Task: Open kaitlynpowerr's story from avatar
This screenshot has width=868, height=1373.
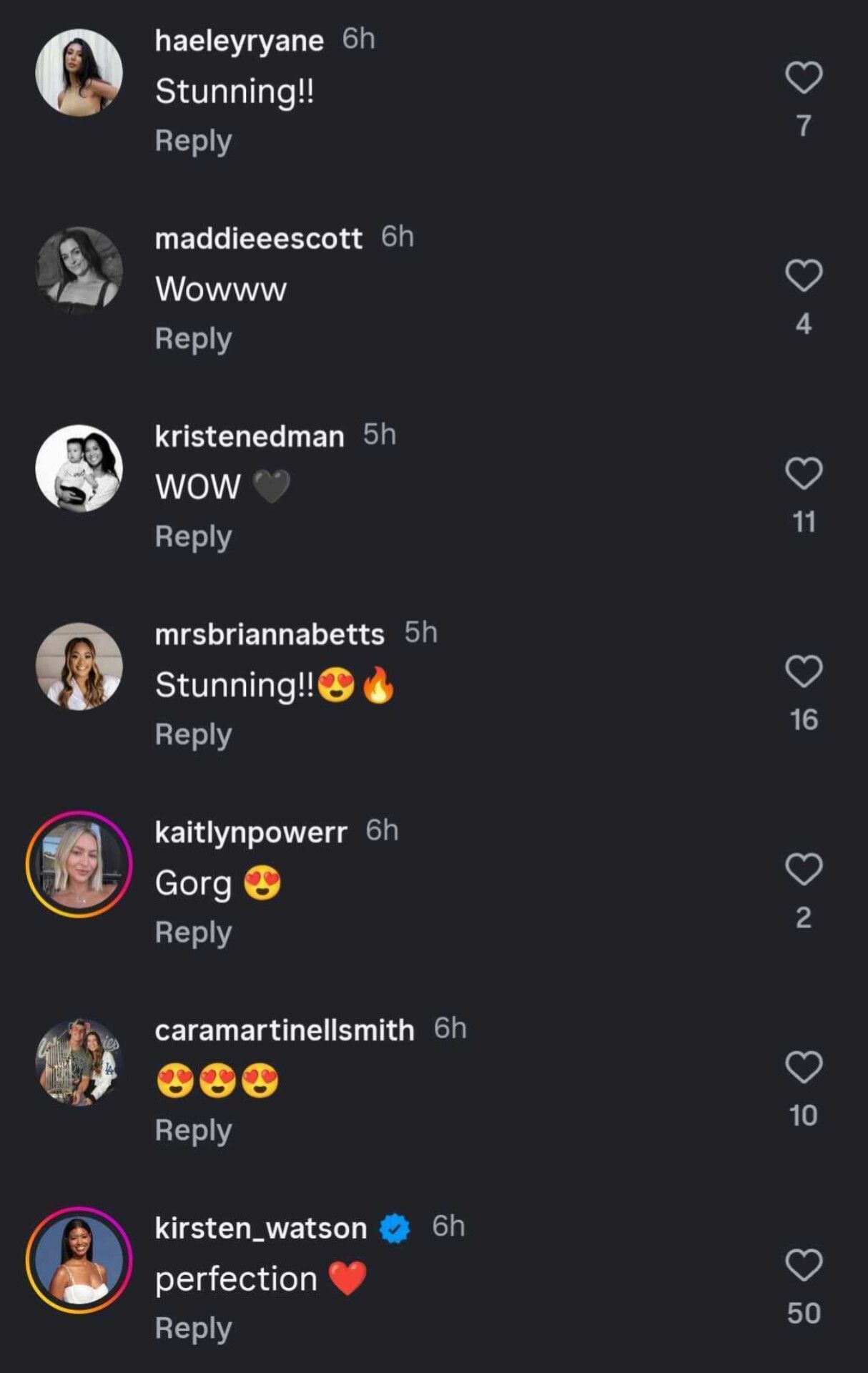Action: point(79,864)
